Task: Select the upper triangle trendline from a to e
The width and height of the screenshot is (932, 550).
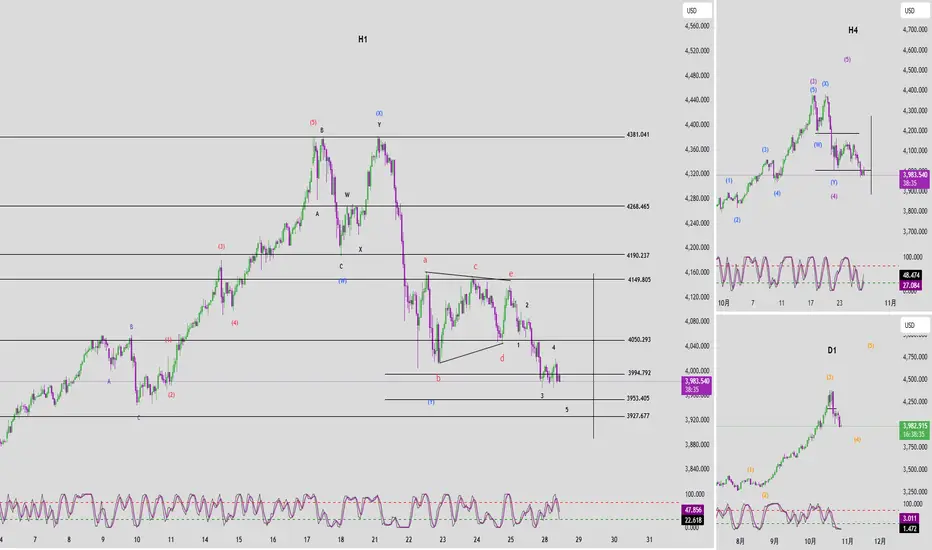Action: (468, 276)
